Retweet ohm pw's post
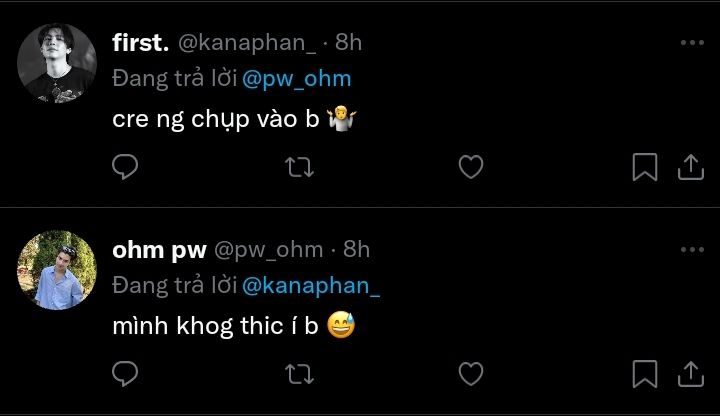 tap(299, 374)
